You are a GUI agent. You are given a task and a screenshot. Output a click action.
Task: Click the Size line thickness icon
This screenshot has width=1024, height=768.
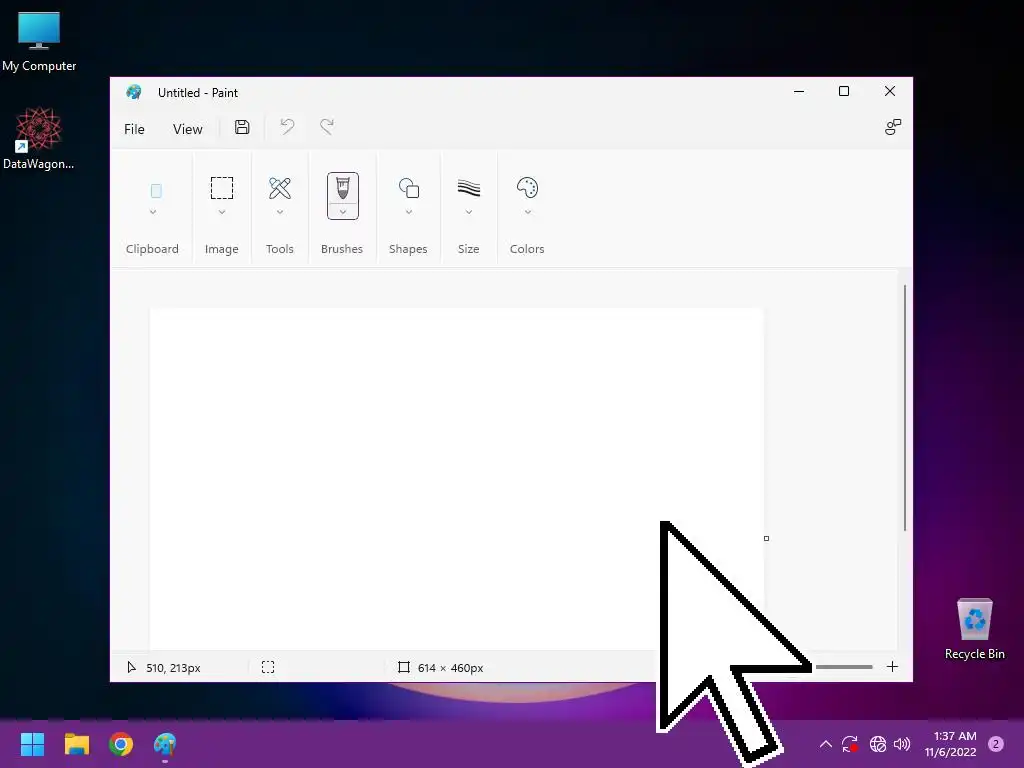[469, 188]
